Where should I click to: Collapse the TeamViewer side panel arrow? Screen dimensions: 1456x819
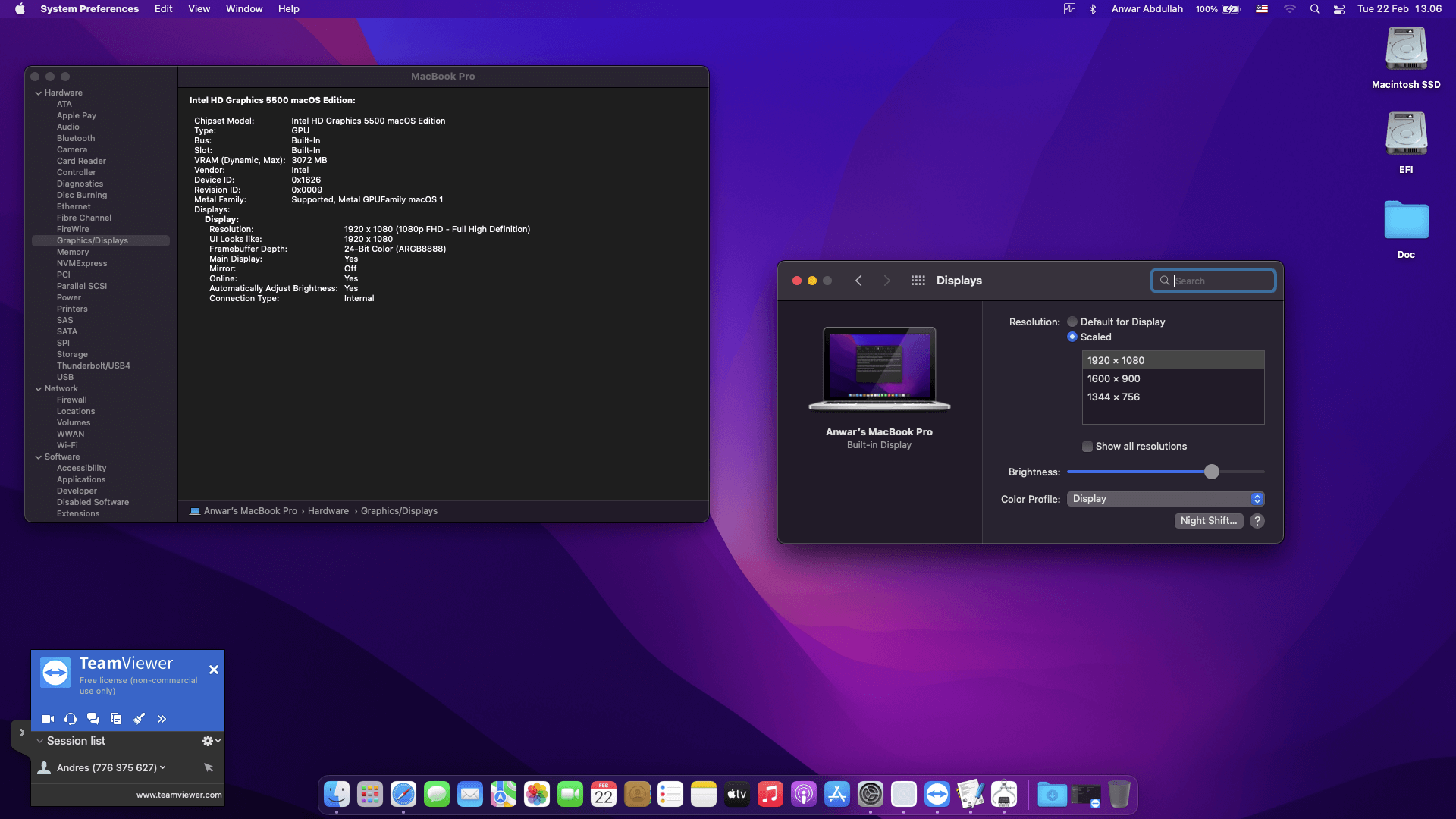click(x=21, y=733)
